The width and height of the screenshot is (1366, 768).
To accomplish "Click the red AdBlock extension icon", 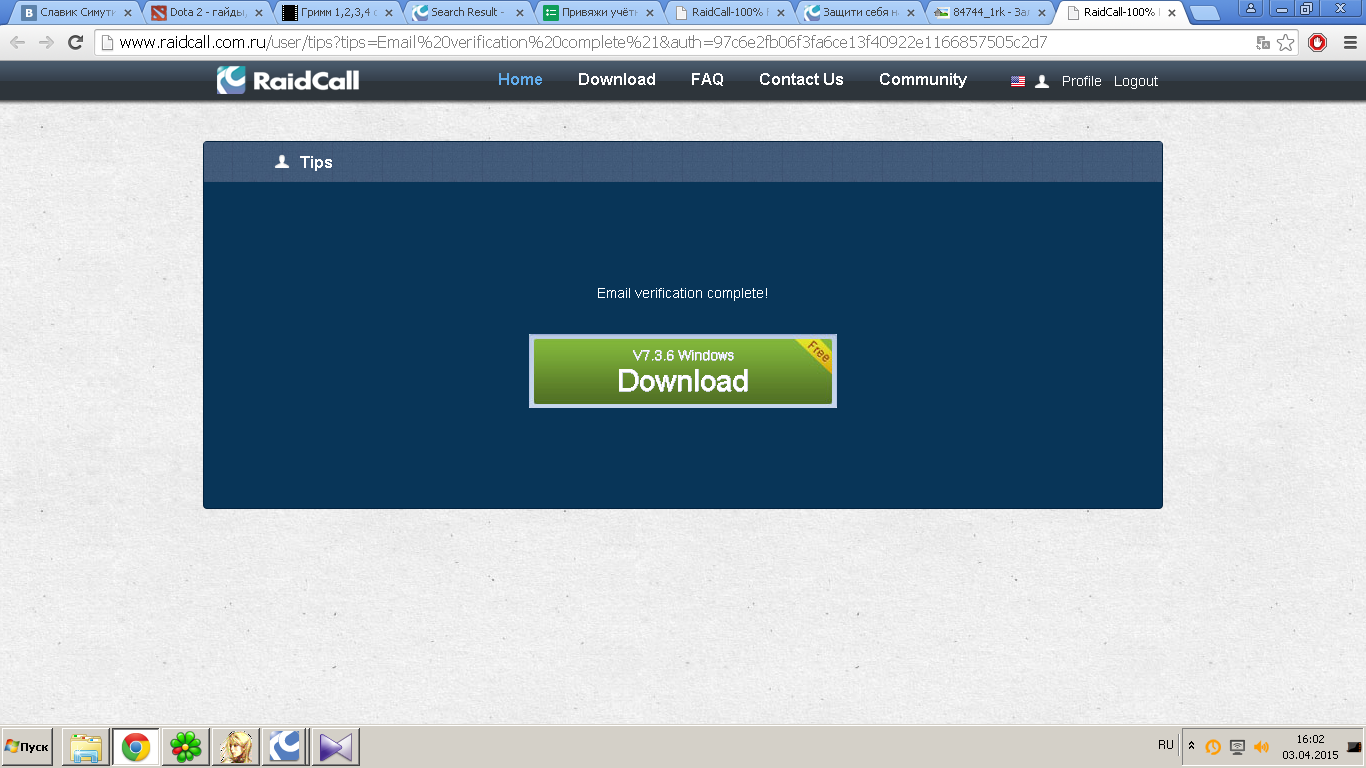I will tap(1318, 43).
